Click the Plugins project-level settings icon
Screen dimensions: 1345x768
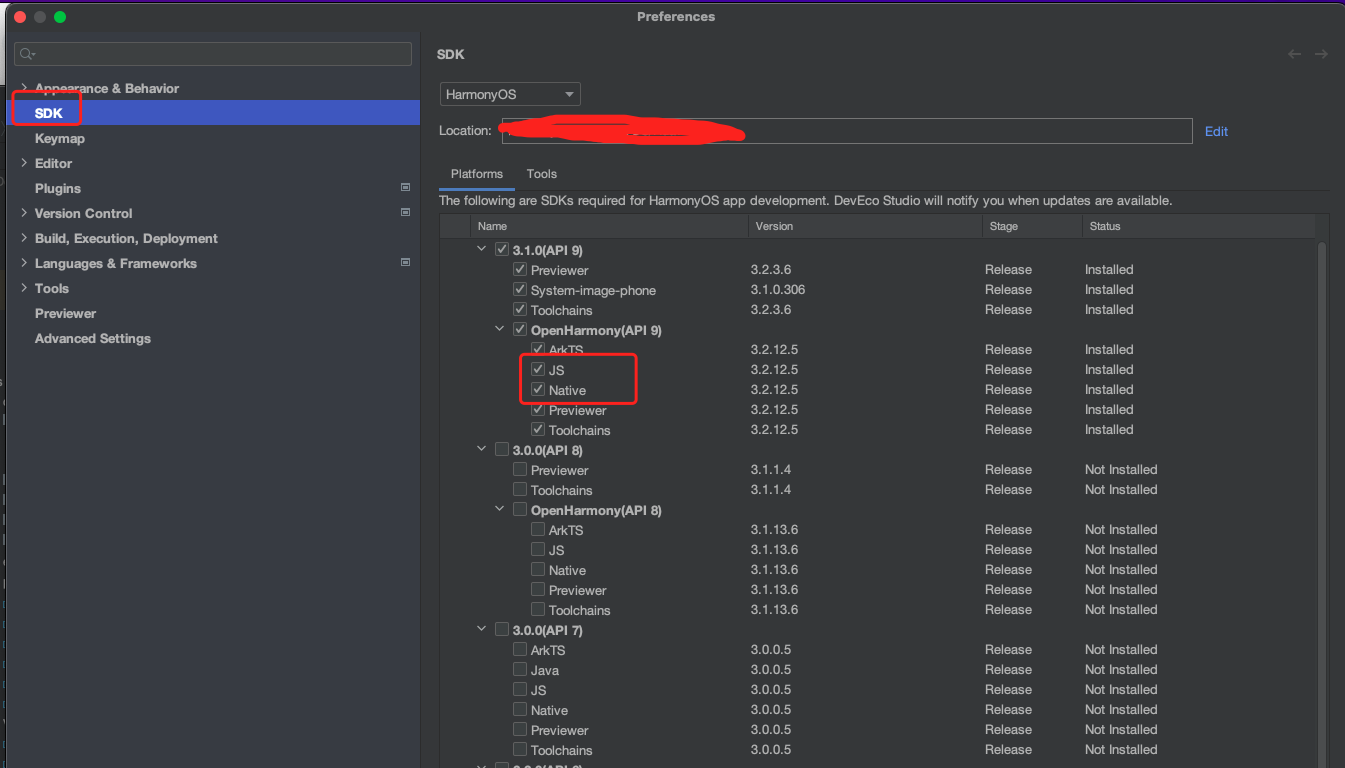coord(405,188)
